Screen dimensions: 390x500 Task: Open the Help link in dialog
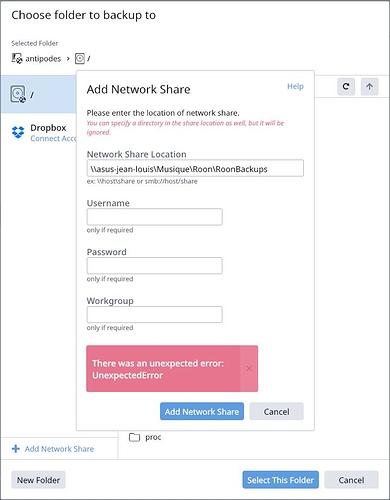295,86
